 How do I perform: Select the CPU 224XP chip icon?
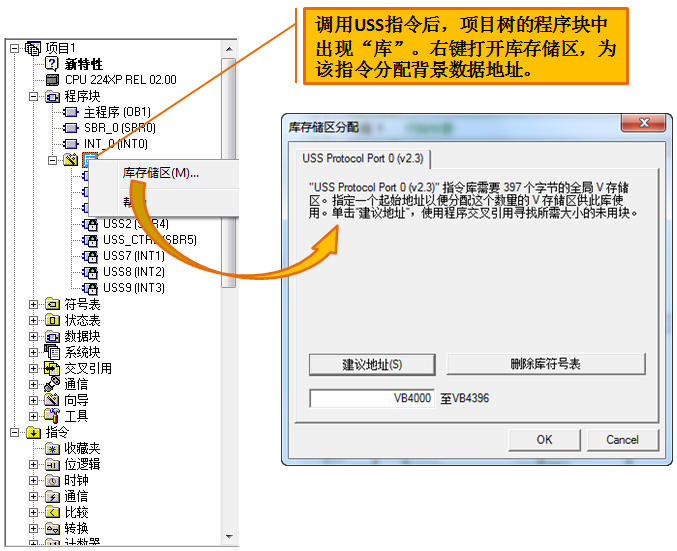52,80
